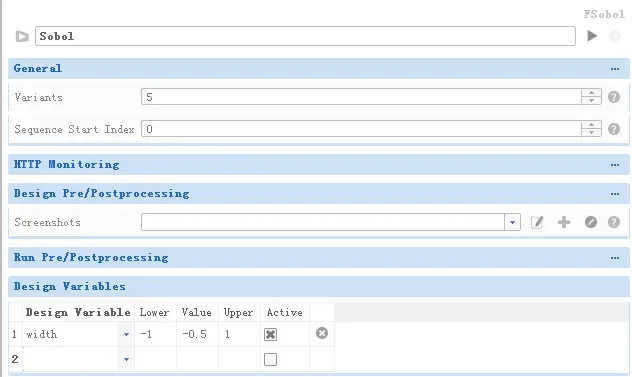Select the width design variable cell
The image size is (632, 377).
[71, 334]
